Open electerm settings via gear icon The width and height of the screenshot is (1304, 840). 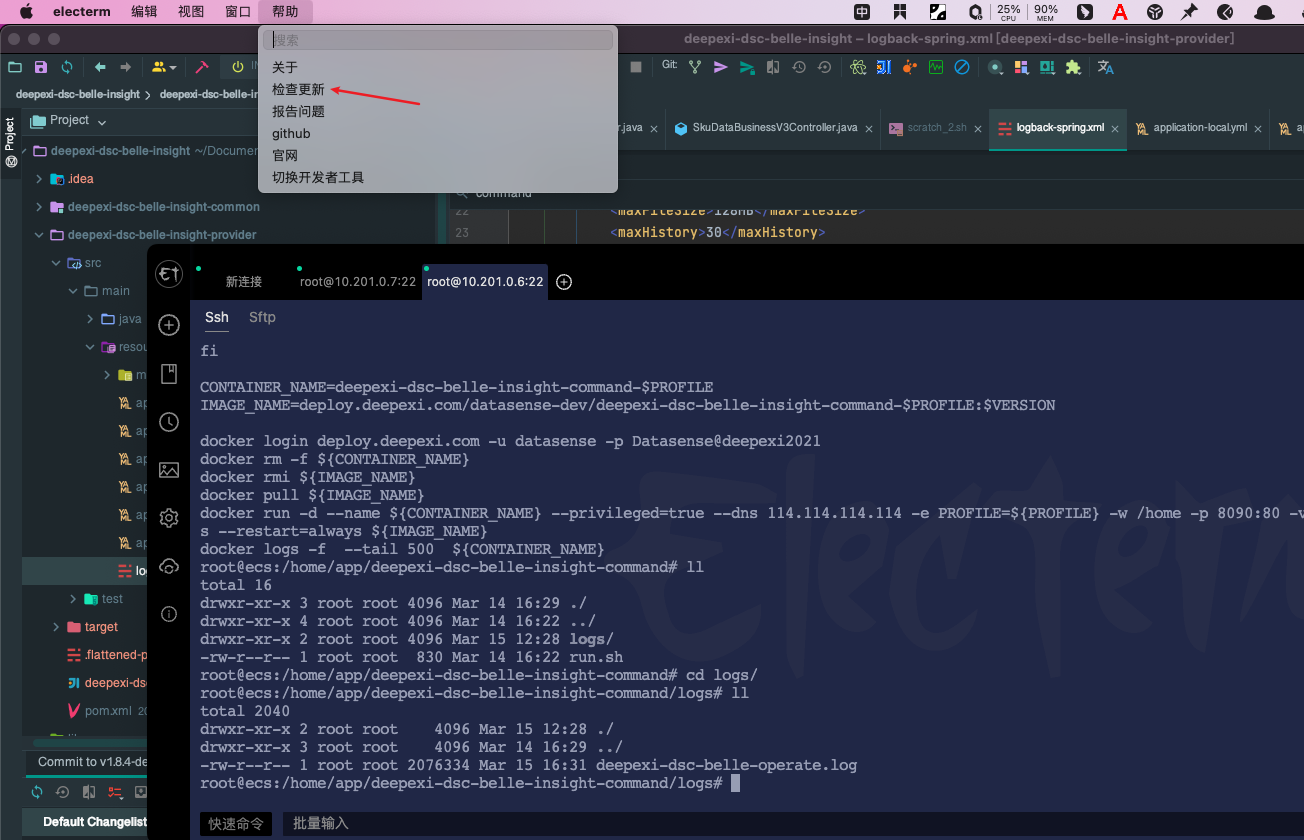[168, 517]
